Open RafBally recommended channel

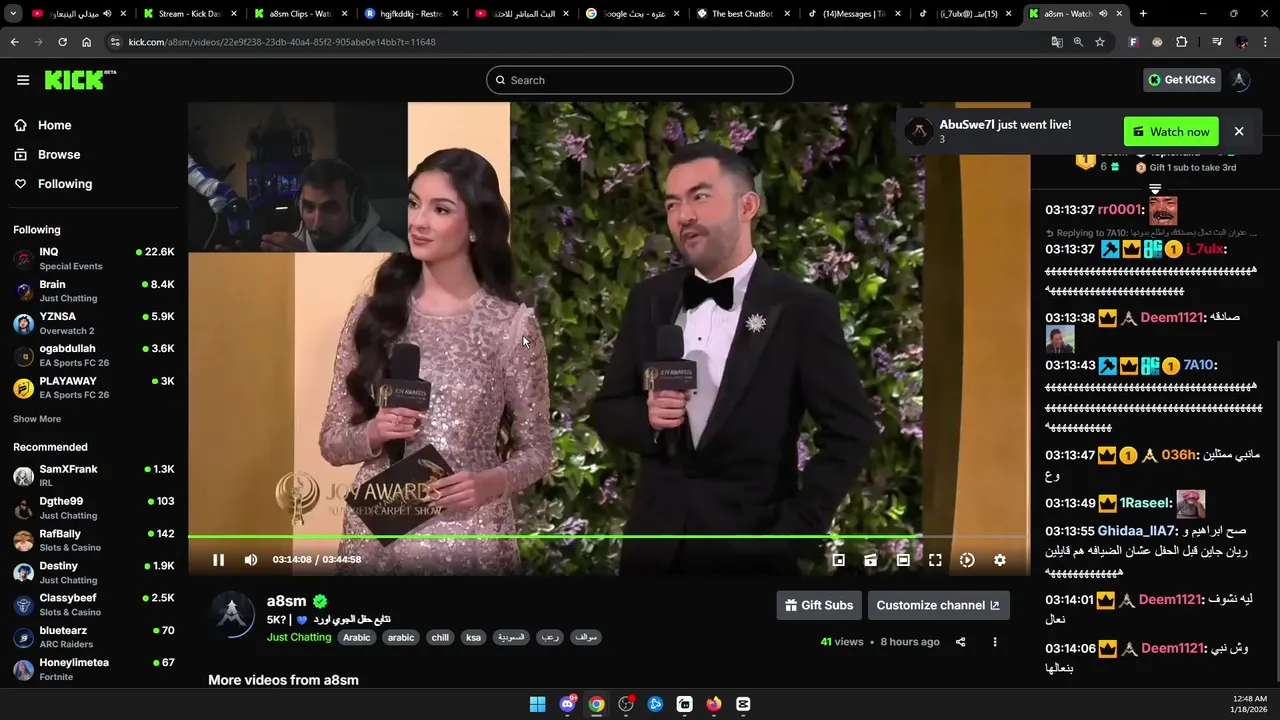(x=94, y=540)
